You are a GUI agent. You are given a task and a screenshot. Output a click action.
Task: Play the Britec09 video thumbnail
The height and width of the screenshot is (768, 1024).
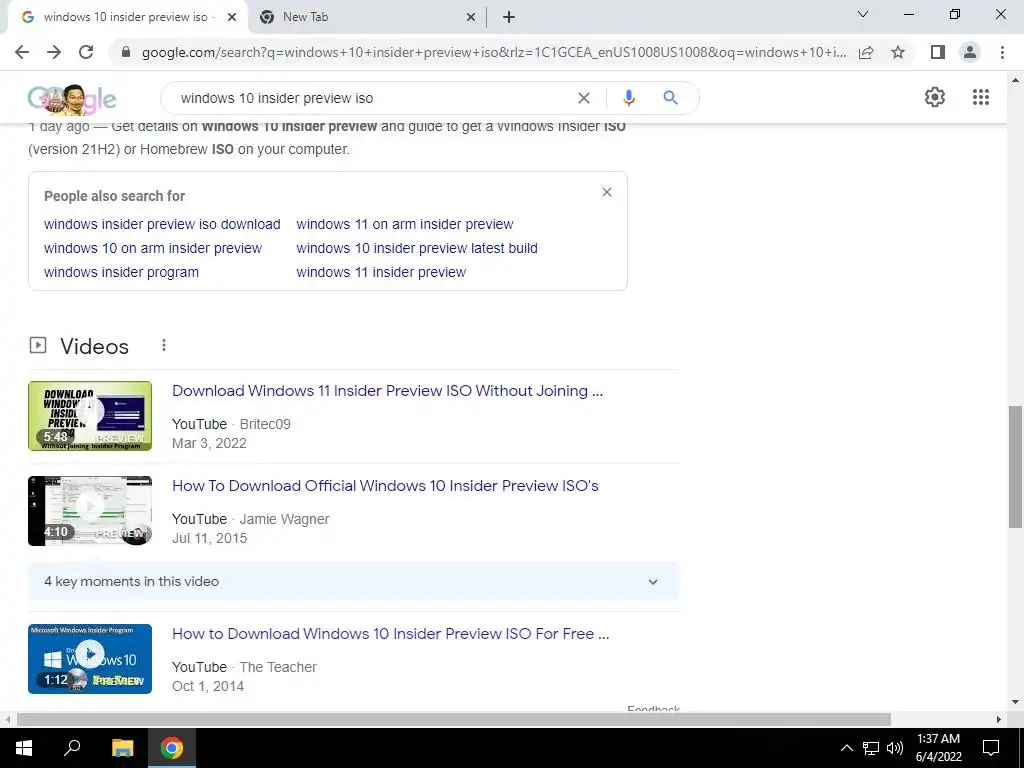pyautogui.click(x=90, y=416)
